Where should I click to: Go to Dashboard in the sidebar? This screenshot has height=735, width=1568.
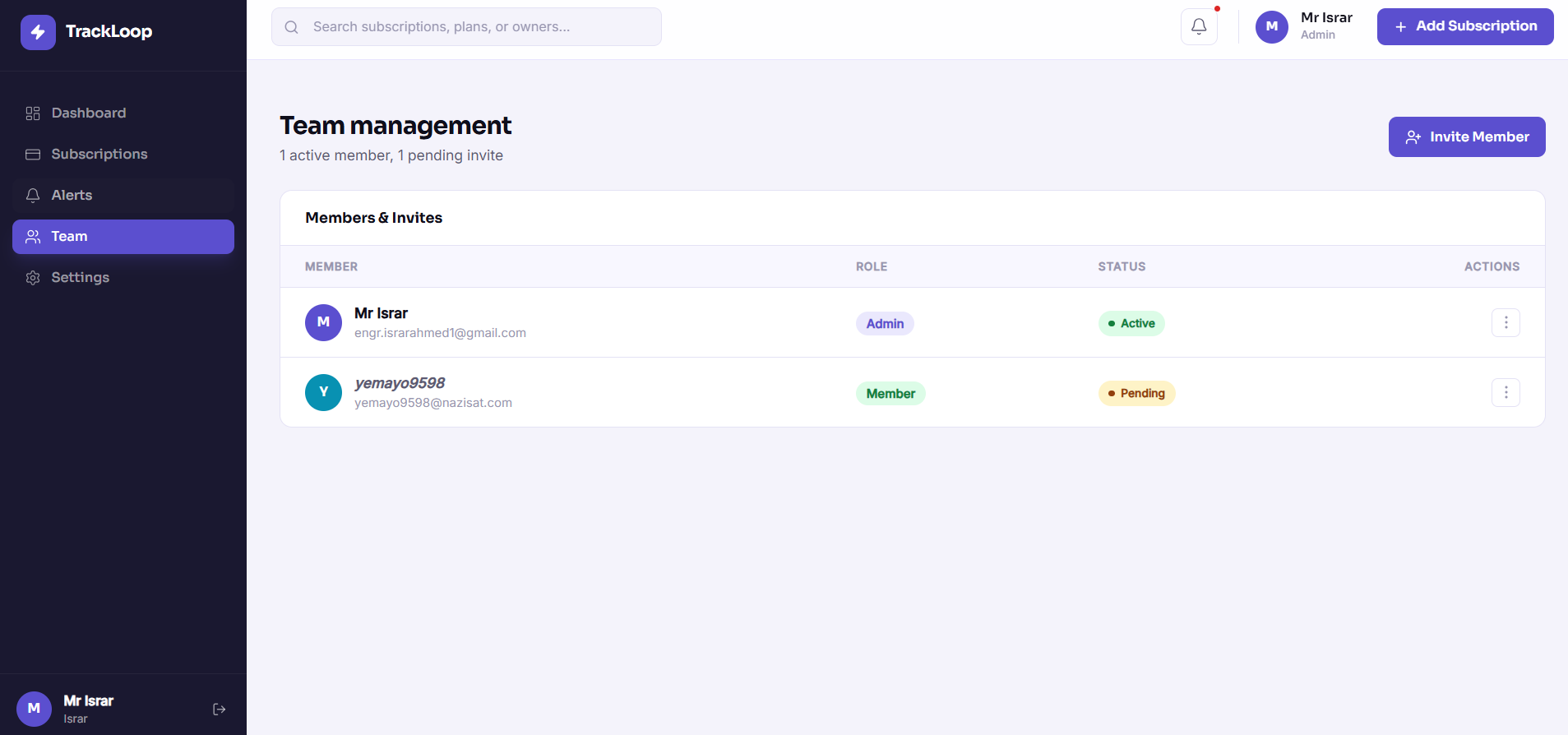tap(123, 113)
